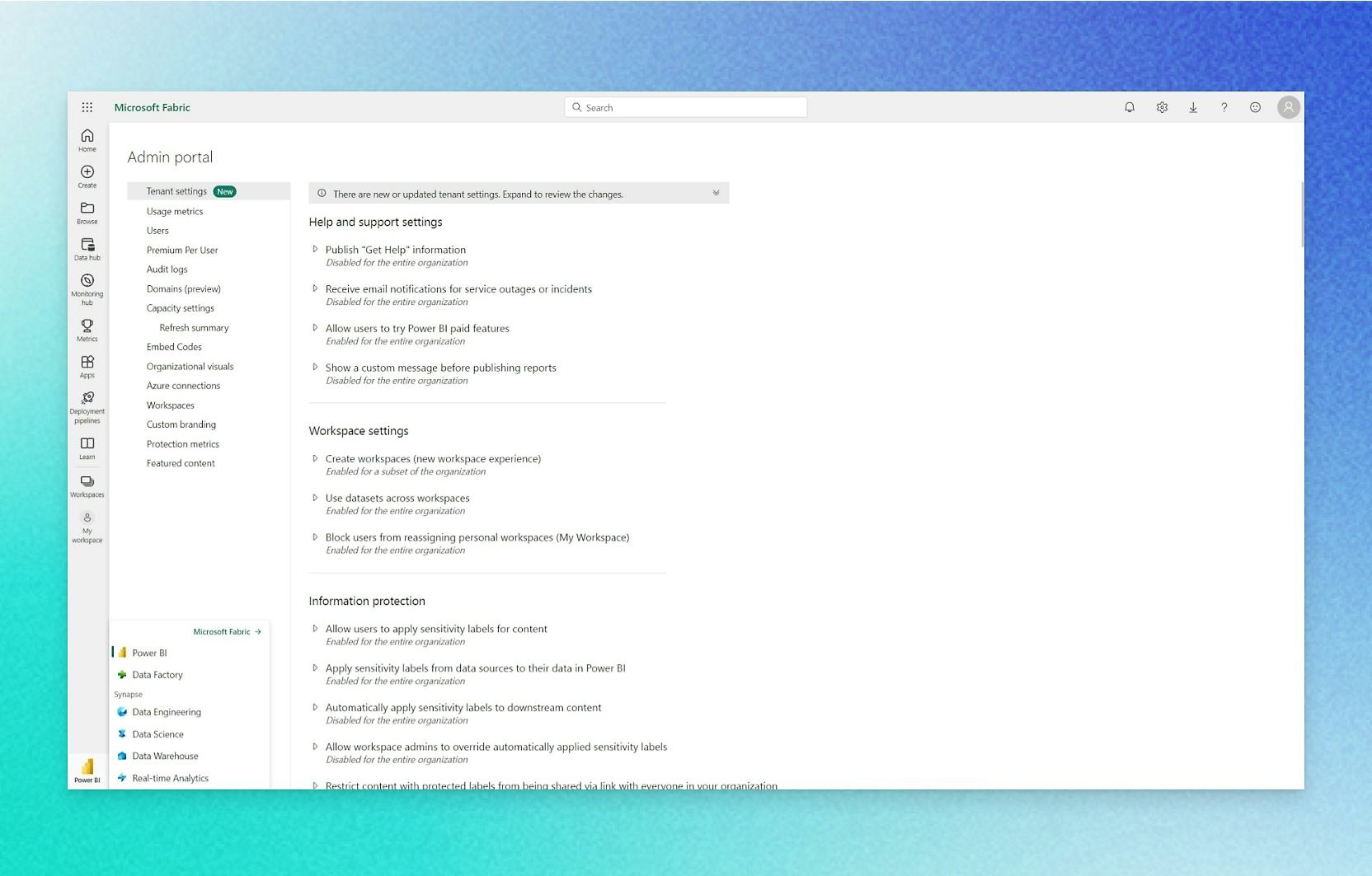Expand the Create workspaces setting
The width and height of the screenshot is (1372, 876).
point(315,458)
